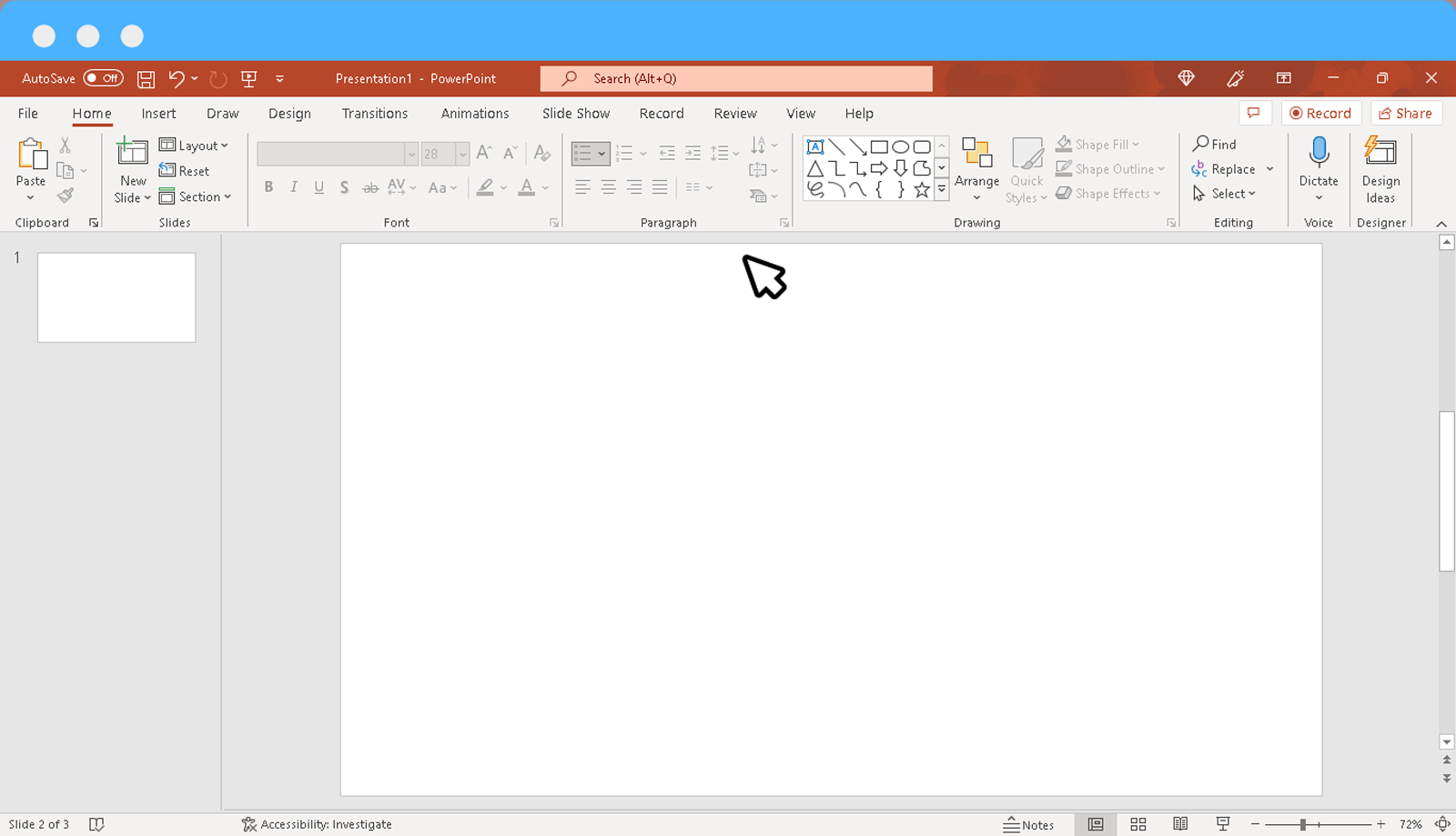Open the Layout dropdown

195,145
